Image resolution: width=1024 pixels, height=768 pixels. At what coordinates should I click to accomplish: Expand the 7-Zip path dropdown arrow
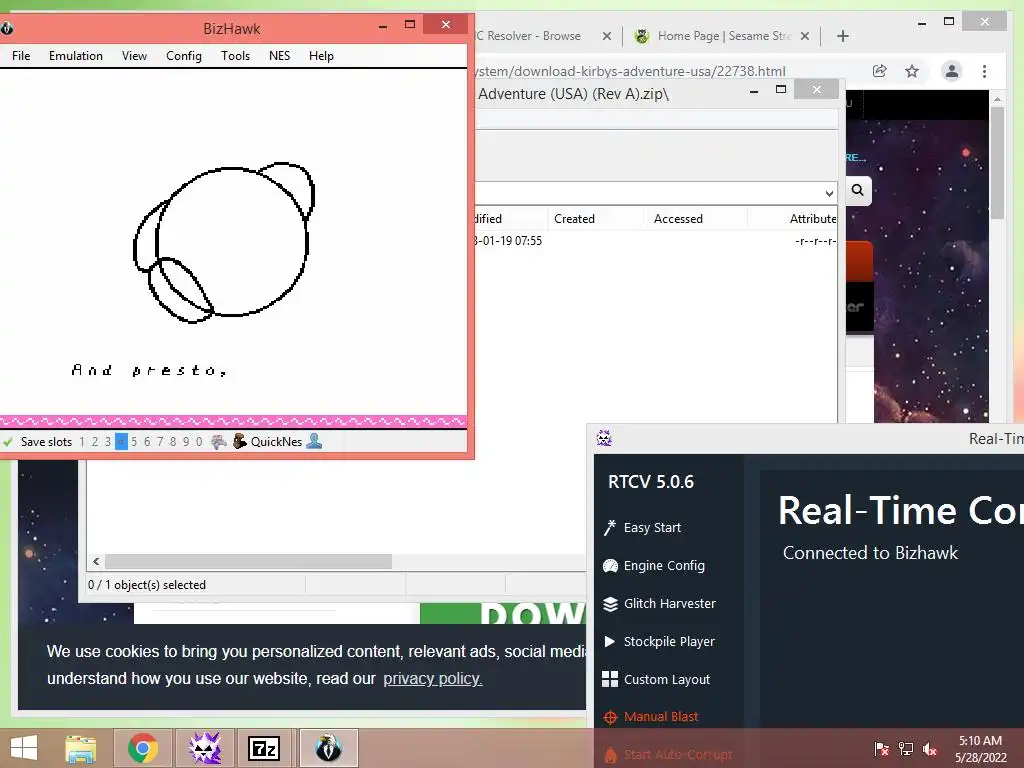pos(829,193)
